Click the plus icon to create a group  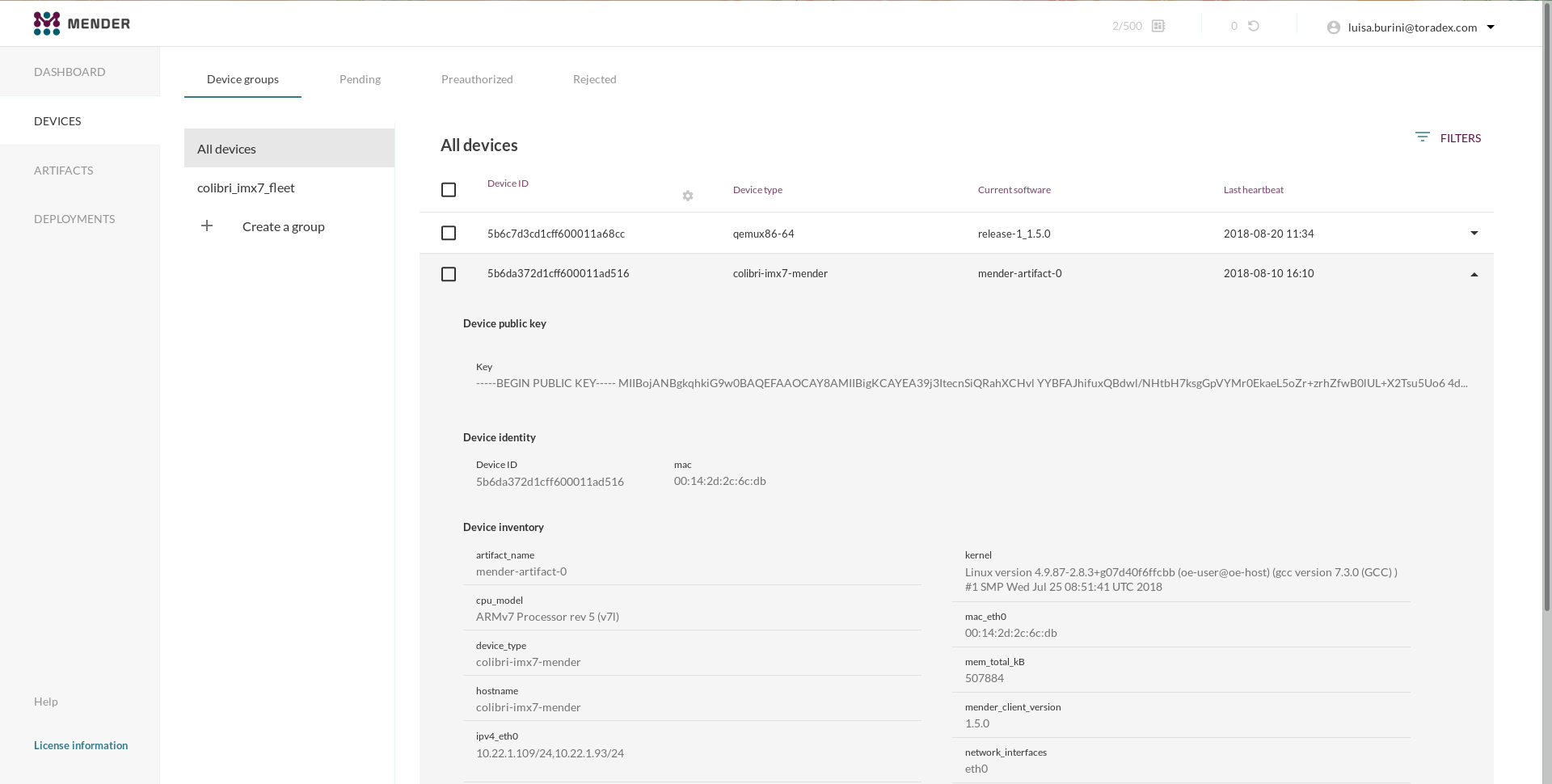(x=207, y=226)
